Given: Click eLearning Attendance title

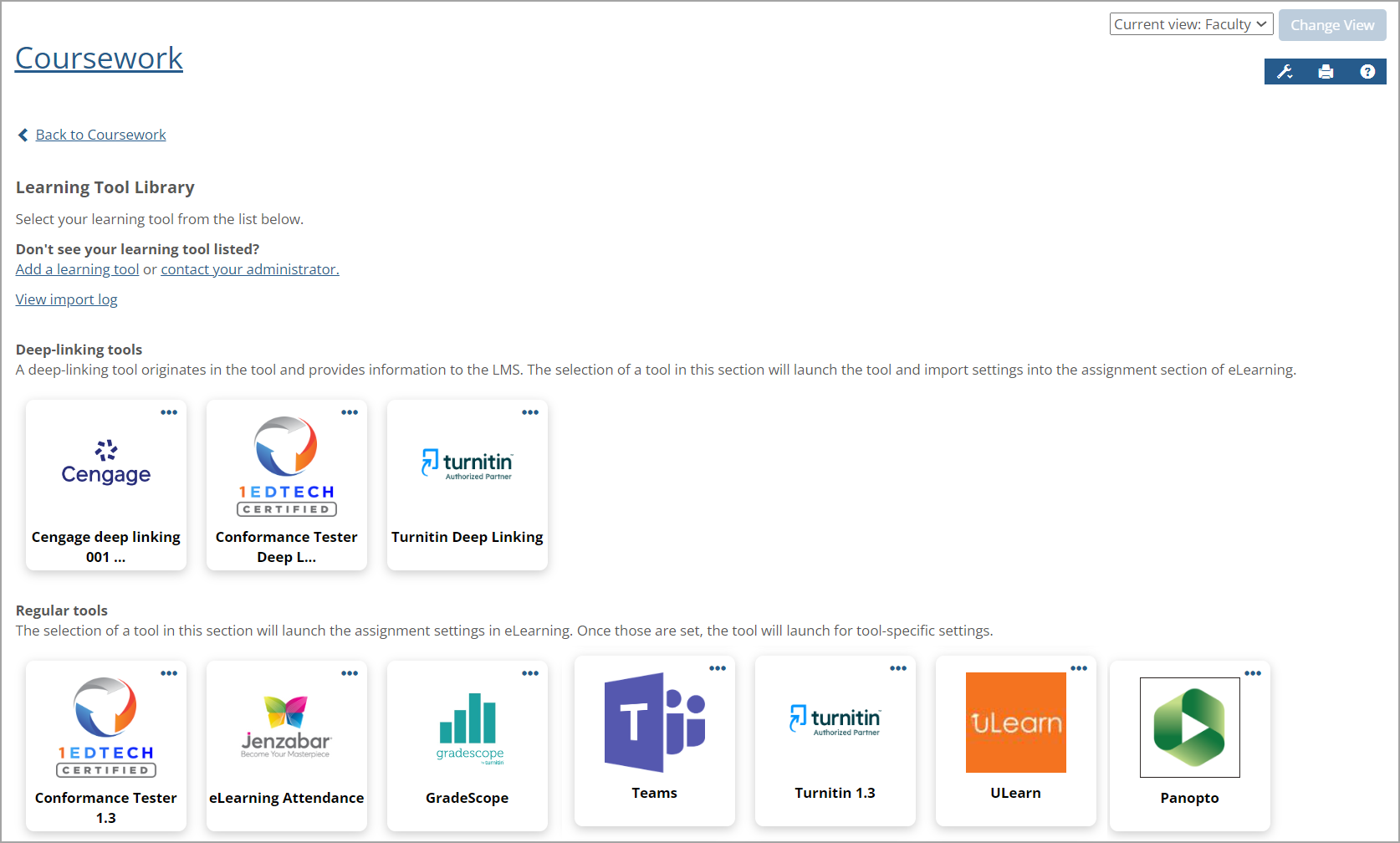Looking at the screenshot, I should (287, 798).
